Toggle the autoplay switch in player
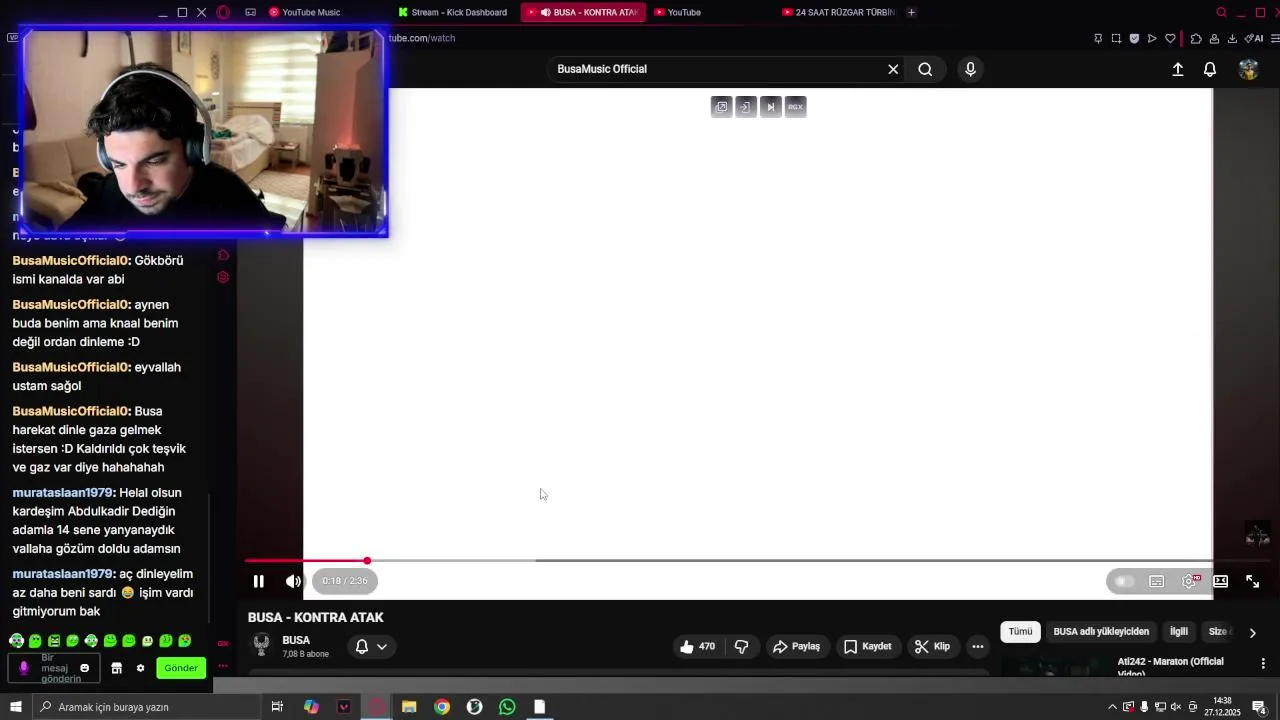Screen dimensions: 1280x720 click(x=1124, y=581)
